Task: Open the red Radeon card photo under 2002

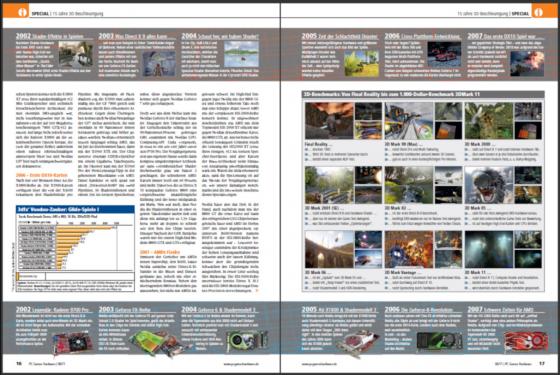Action: (x=72, y=343)
